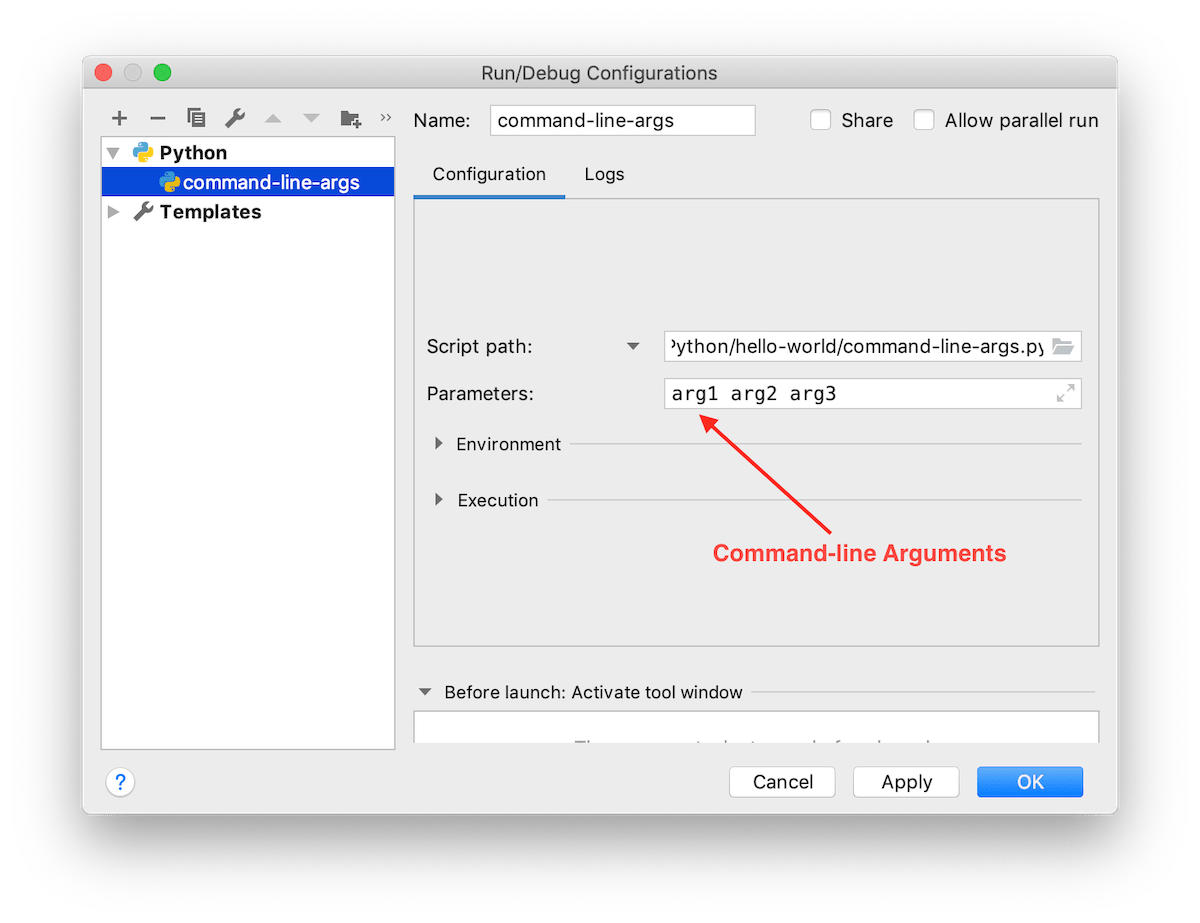The height and width of the screenshot is (923, 1200).
Task: Move configuration up with the up arrow icon
Action: [x=273, y=118]
